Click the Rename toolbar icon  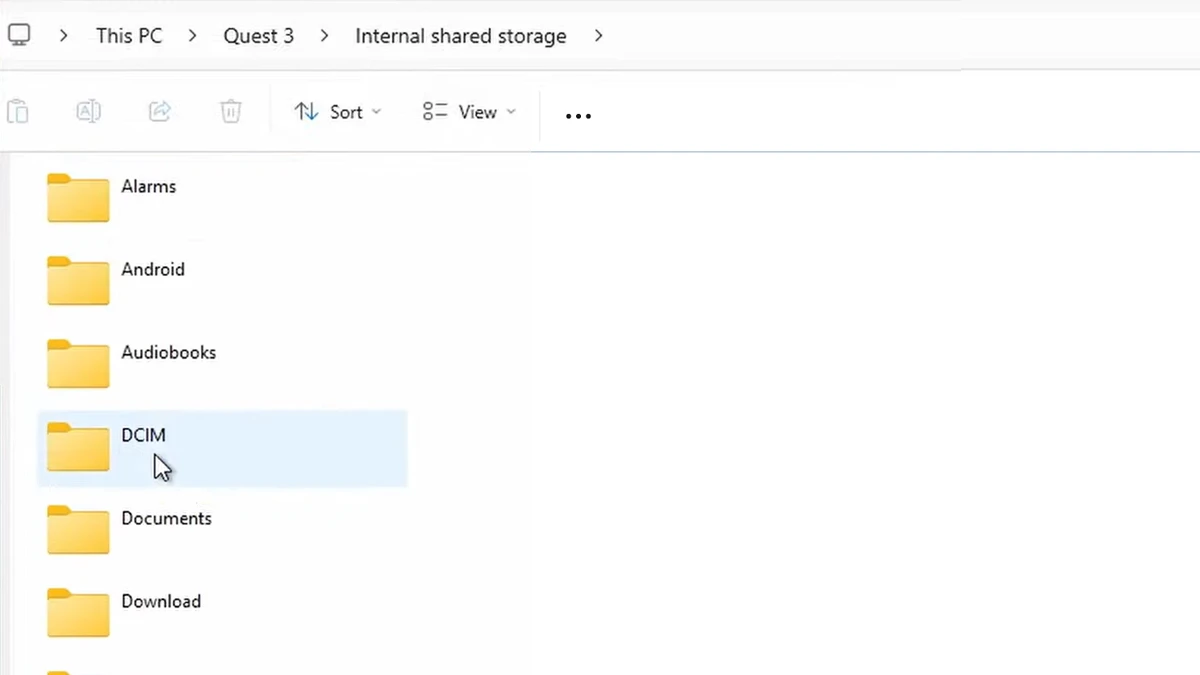[88, 111]
